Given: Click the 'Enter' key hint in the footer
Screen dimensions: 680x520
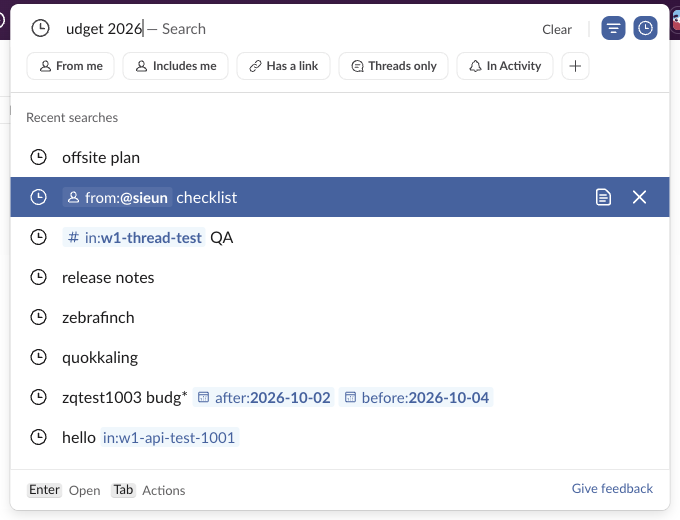Looking at the screenshot, I should pyautogui.click(x=44, y=490).
